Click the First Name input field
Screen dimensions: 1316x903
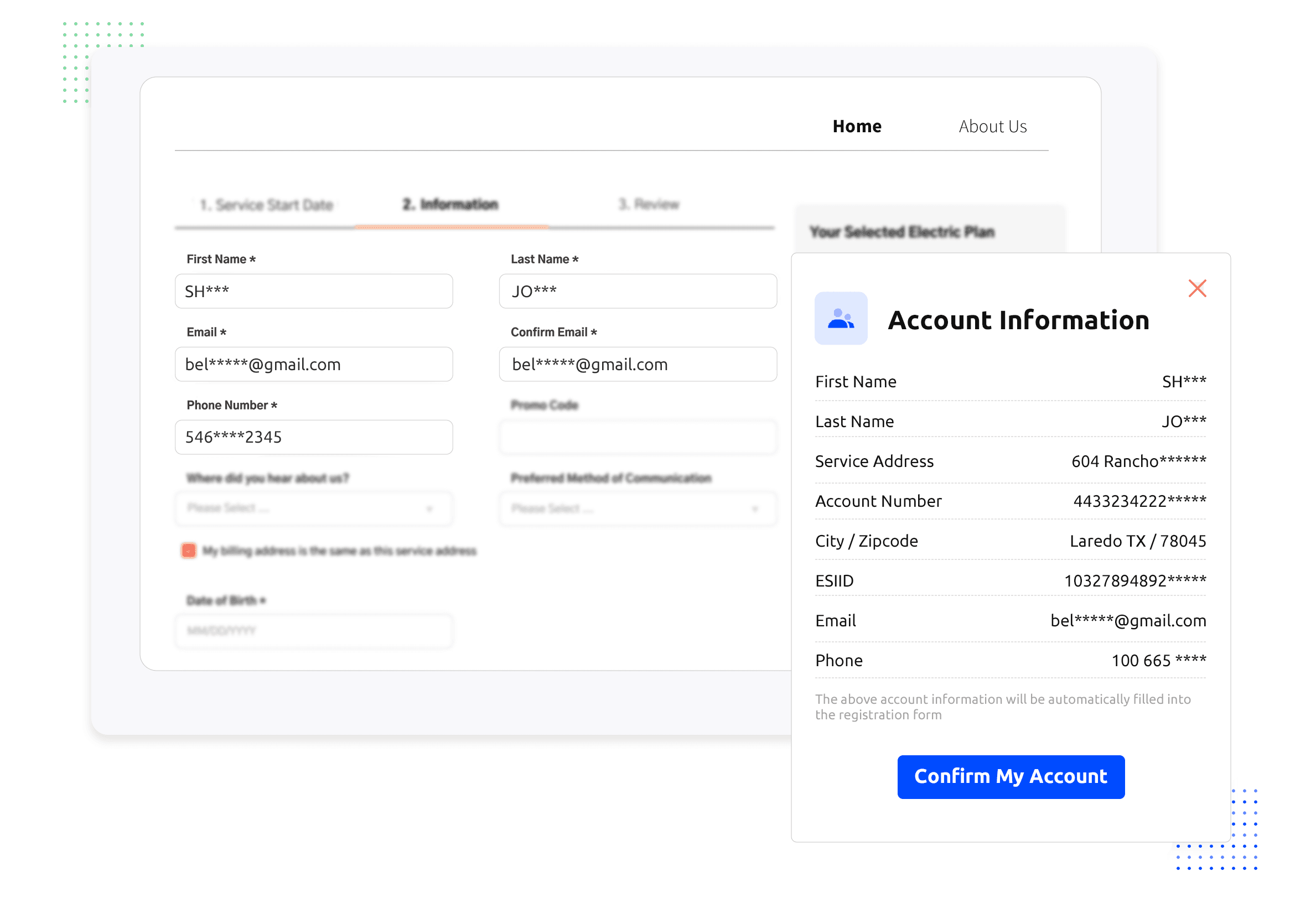313,291
